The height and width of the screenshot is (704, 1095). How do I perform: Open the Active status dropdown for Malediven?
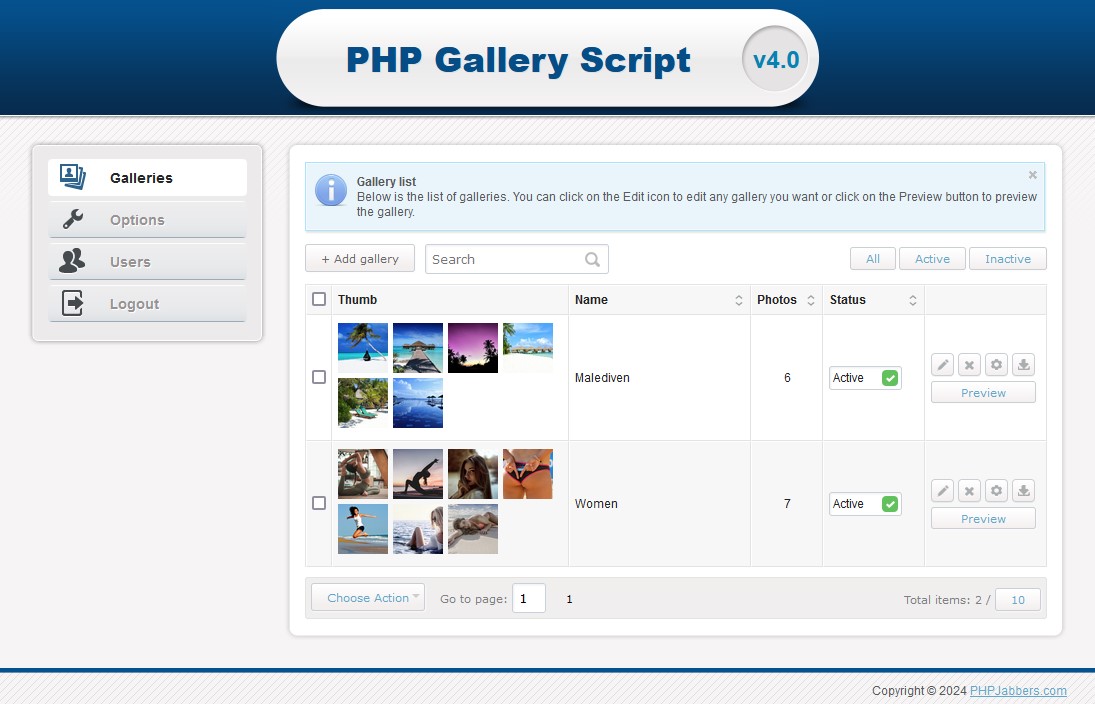click(865, 378)
